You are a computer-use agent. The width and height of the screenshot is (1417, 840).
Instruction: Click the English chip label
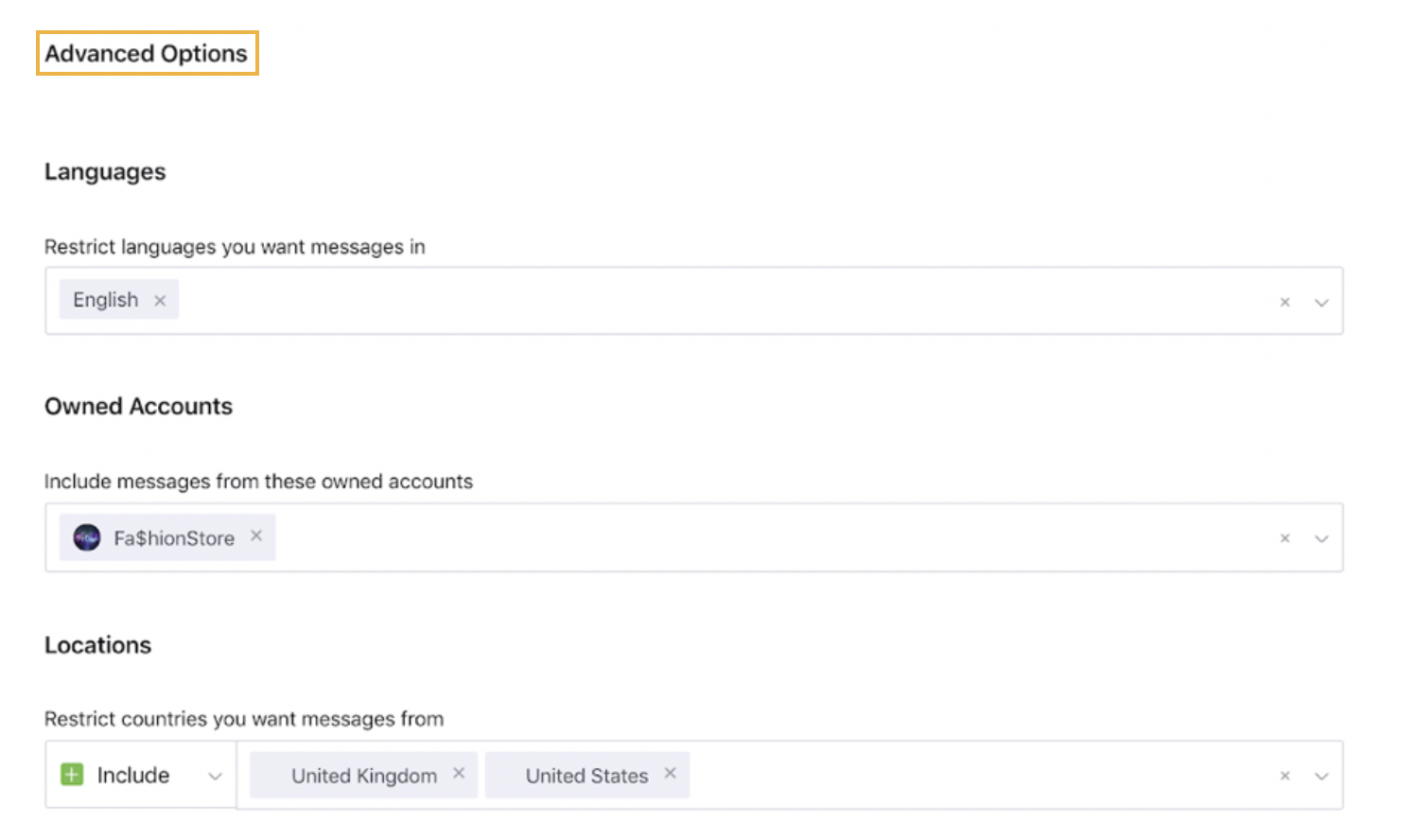click(x=105, y=300)
